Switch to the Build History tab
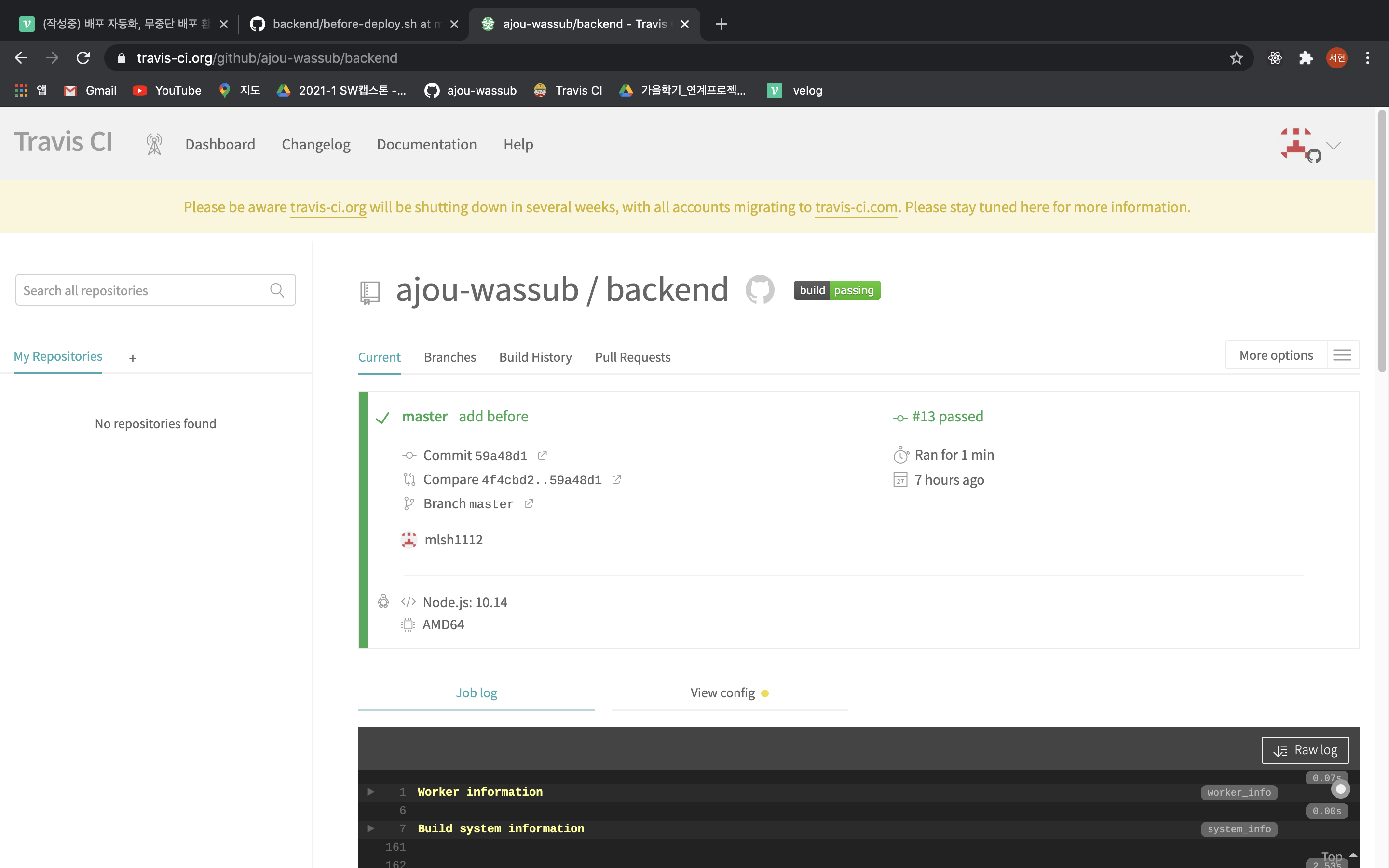 coord(535,357)
